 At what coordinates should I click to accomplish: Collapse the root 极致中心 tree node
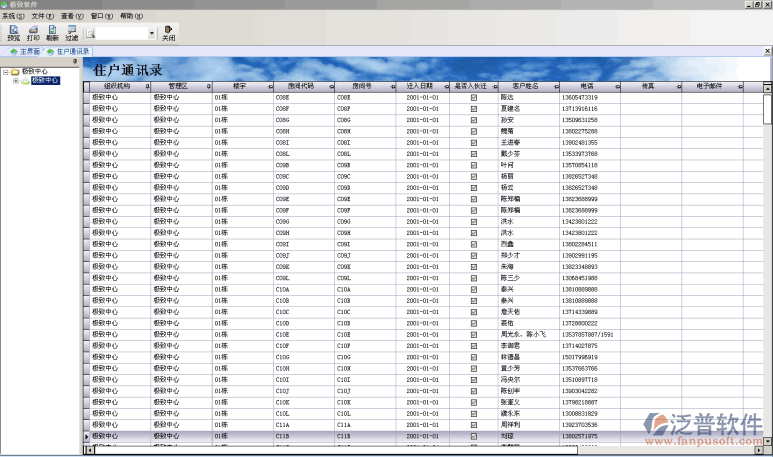point(5,72)
